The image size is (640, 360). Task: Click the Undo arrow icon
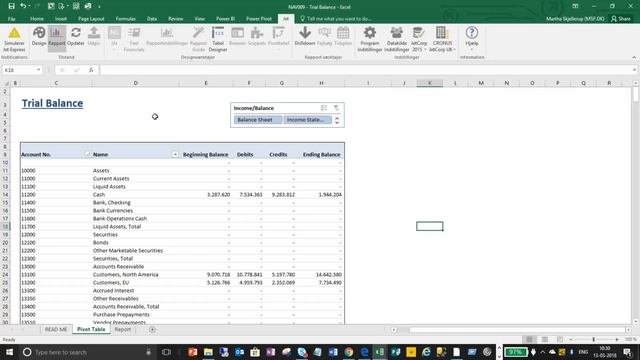23,6
